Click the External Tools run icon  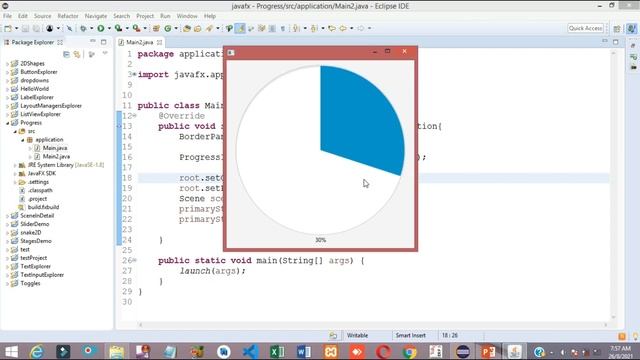136,29
